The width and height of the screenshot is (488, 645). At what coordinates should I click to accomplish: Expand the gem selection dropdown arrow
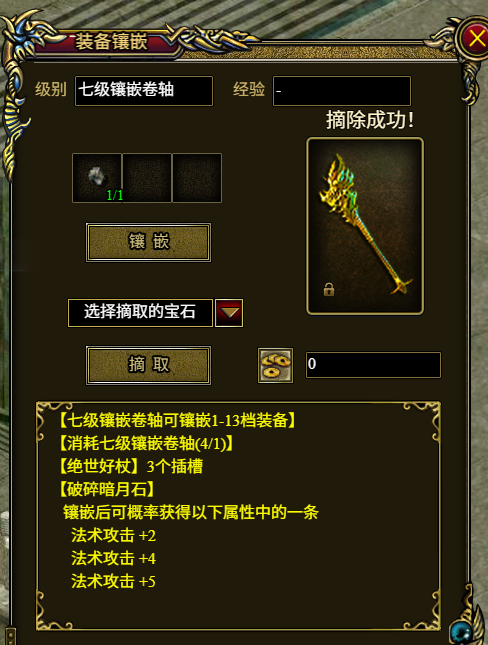229,313
